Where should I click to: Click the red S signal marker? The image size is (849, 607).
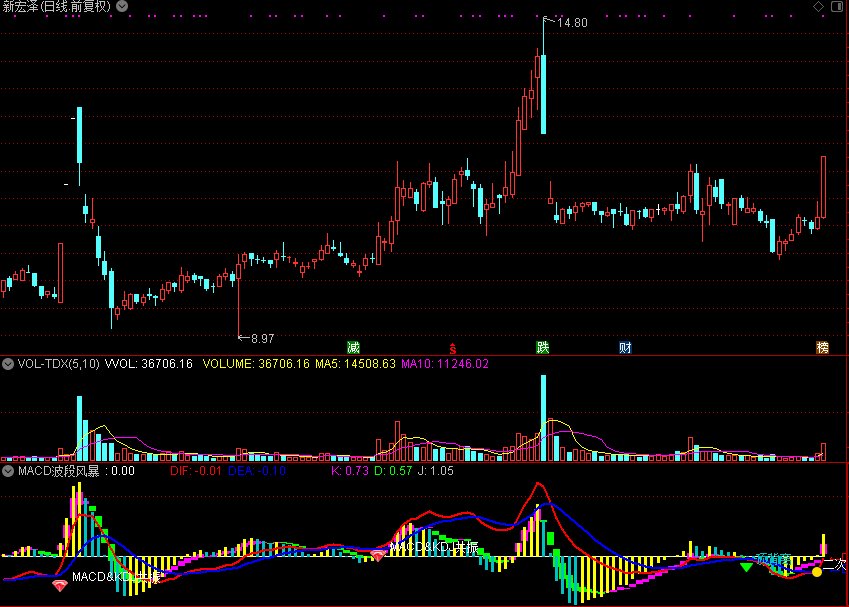point(453,349)
